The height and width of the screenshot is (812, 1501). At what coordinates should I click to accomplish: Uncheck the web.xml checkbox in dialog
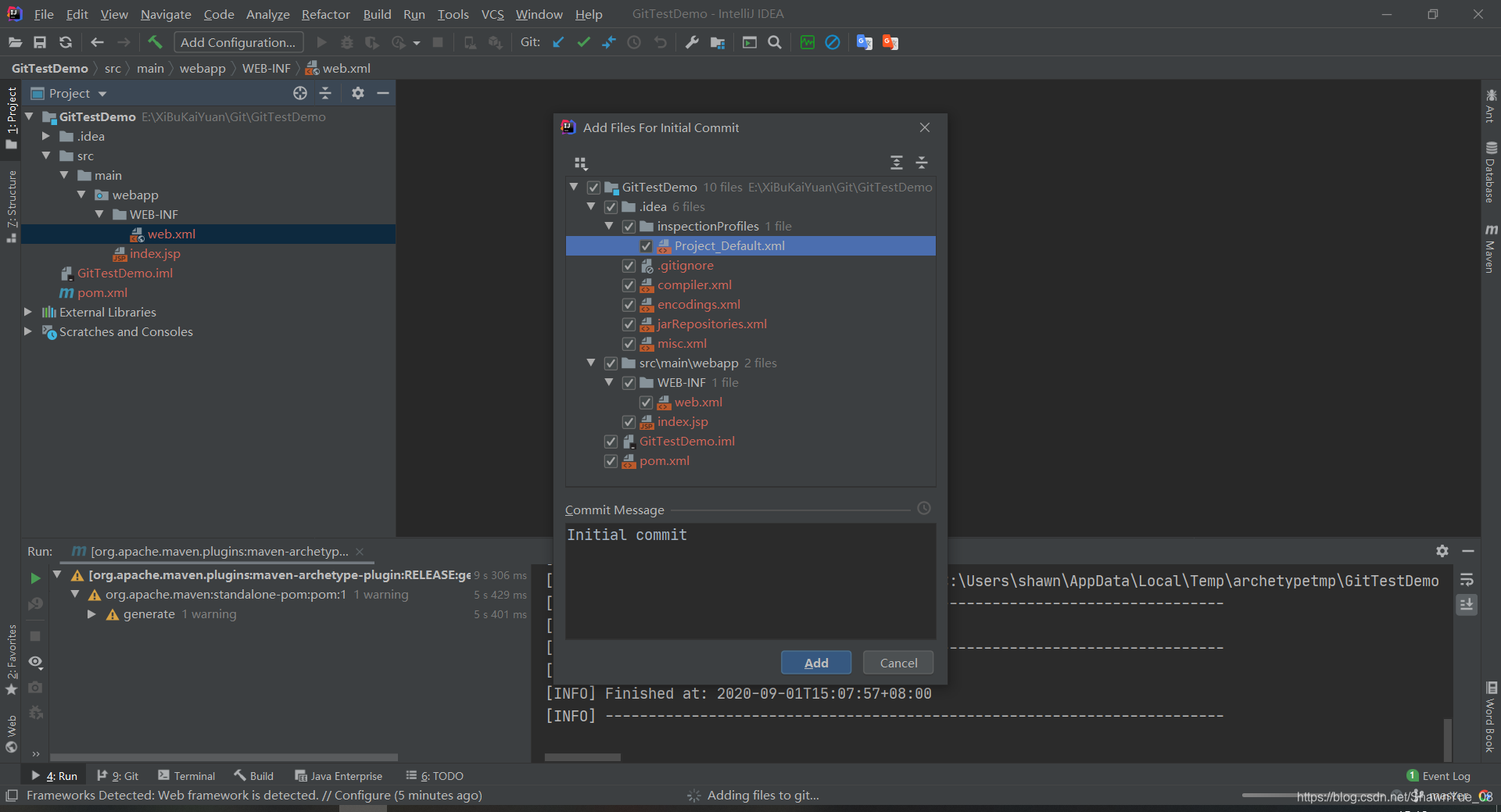[x=647, y=402]
